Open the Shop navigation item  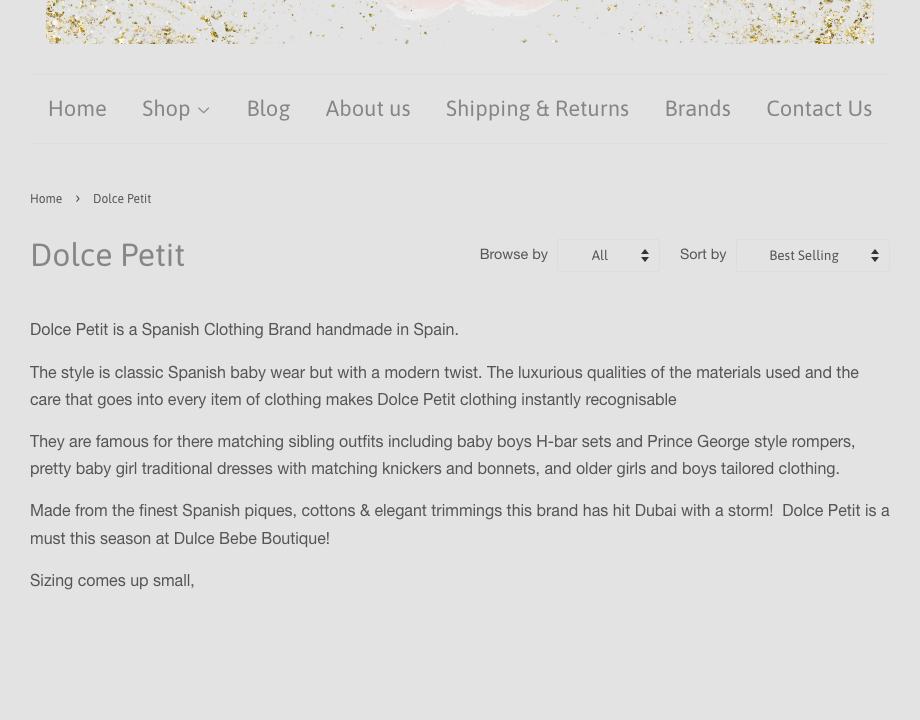coord(175,109)
